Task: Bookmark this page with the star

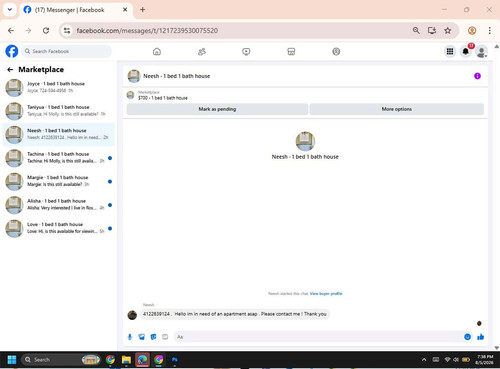Action: (x=448, y=31)
